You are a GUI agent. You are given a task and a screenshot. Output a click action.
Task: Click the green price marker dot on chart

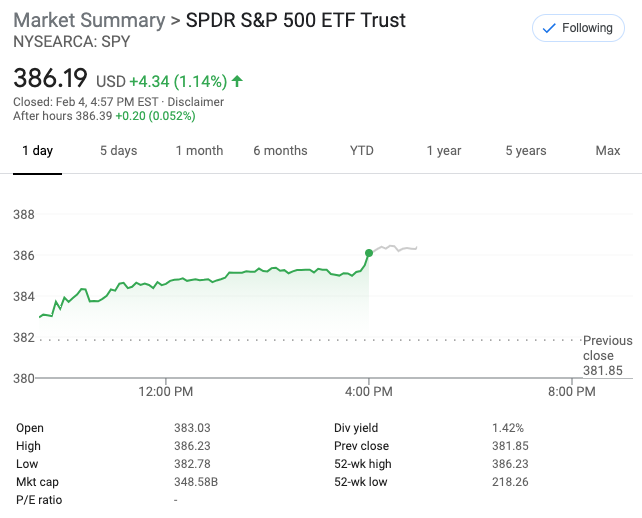369,253
